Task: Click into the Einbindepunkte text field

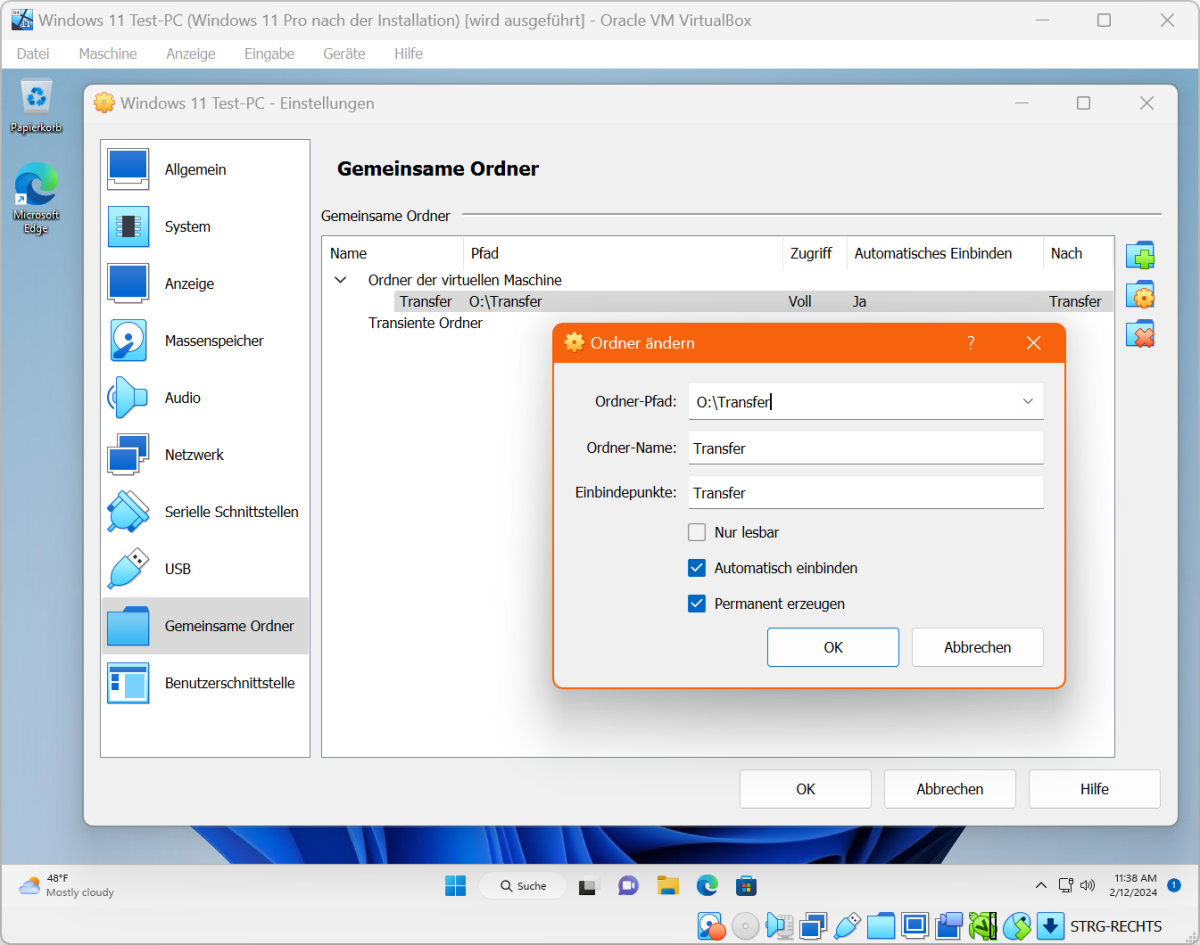Action: point(865,493)
